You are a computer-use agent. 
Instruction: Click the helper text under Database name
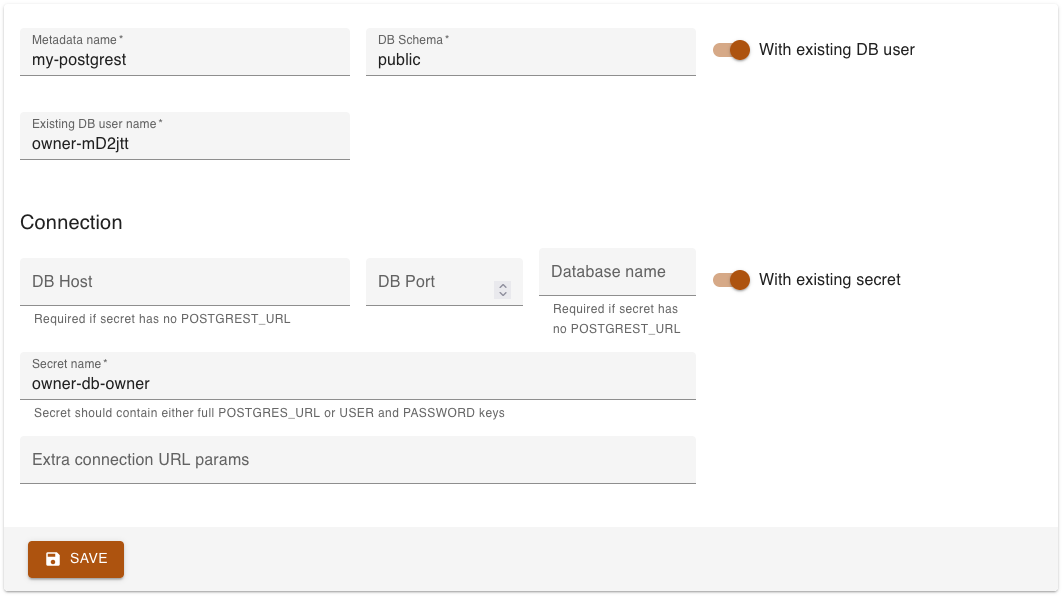(x=616, y=319)
